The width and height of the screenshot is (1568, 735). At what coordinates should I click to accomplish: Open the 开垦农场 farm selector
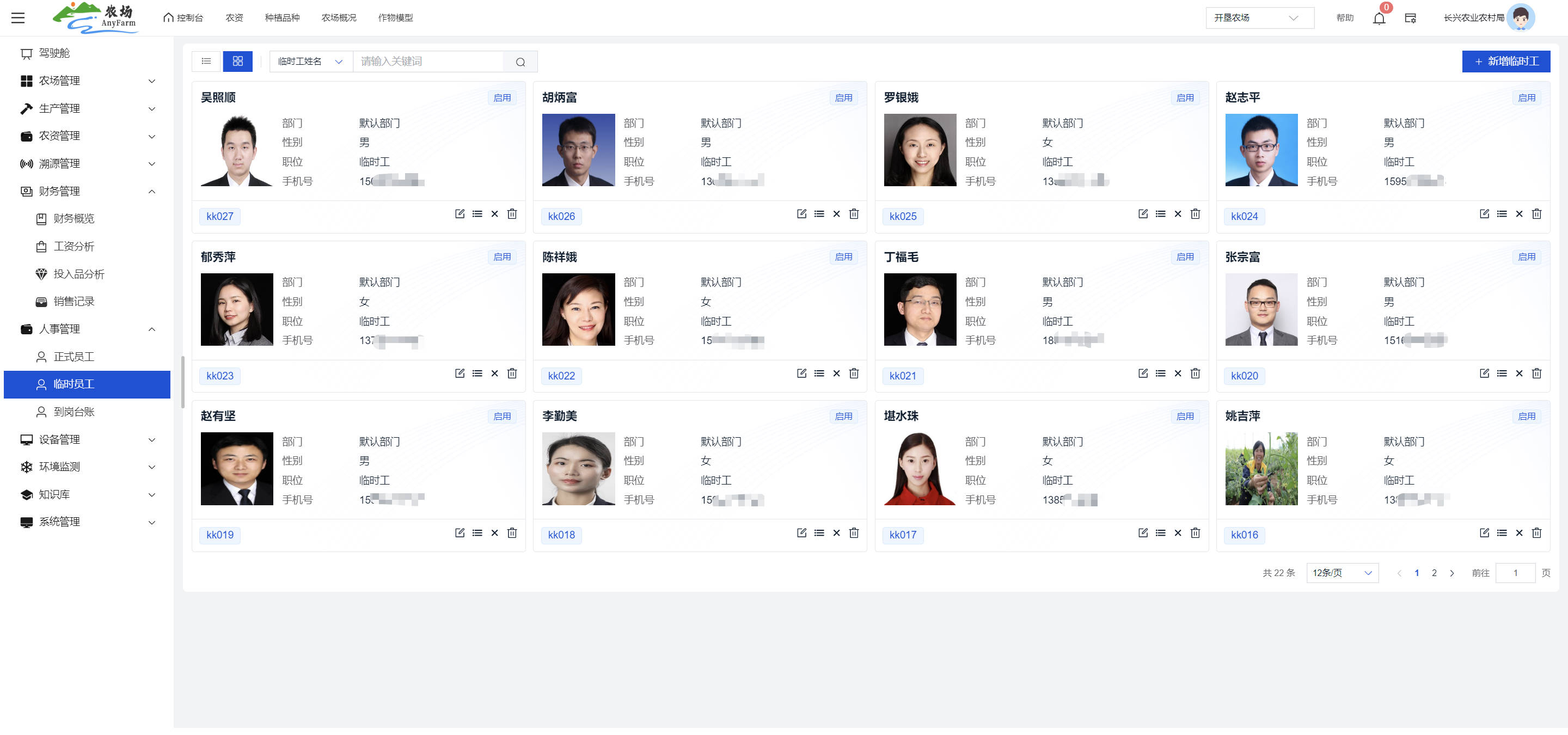click(x=1259, y=17)
